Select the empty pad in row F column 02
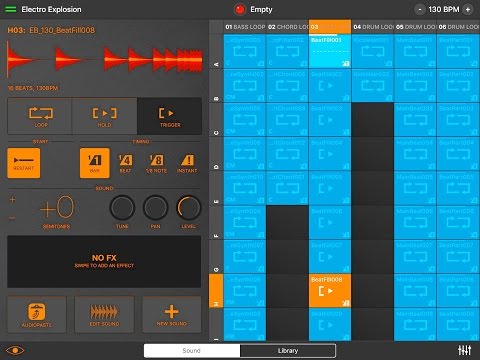The width and height of the screenshot is (480, 360). (287, 222)
